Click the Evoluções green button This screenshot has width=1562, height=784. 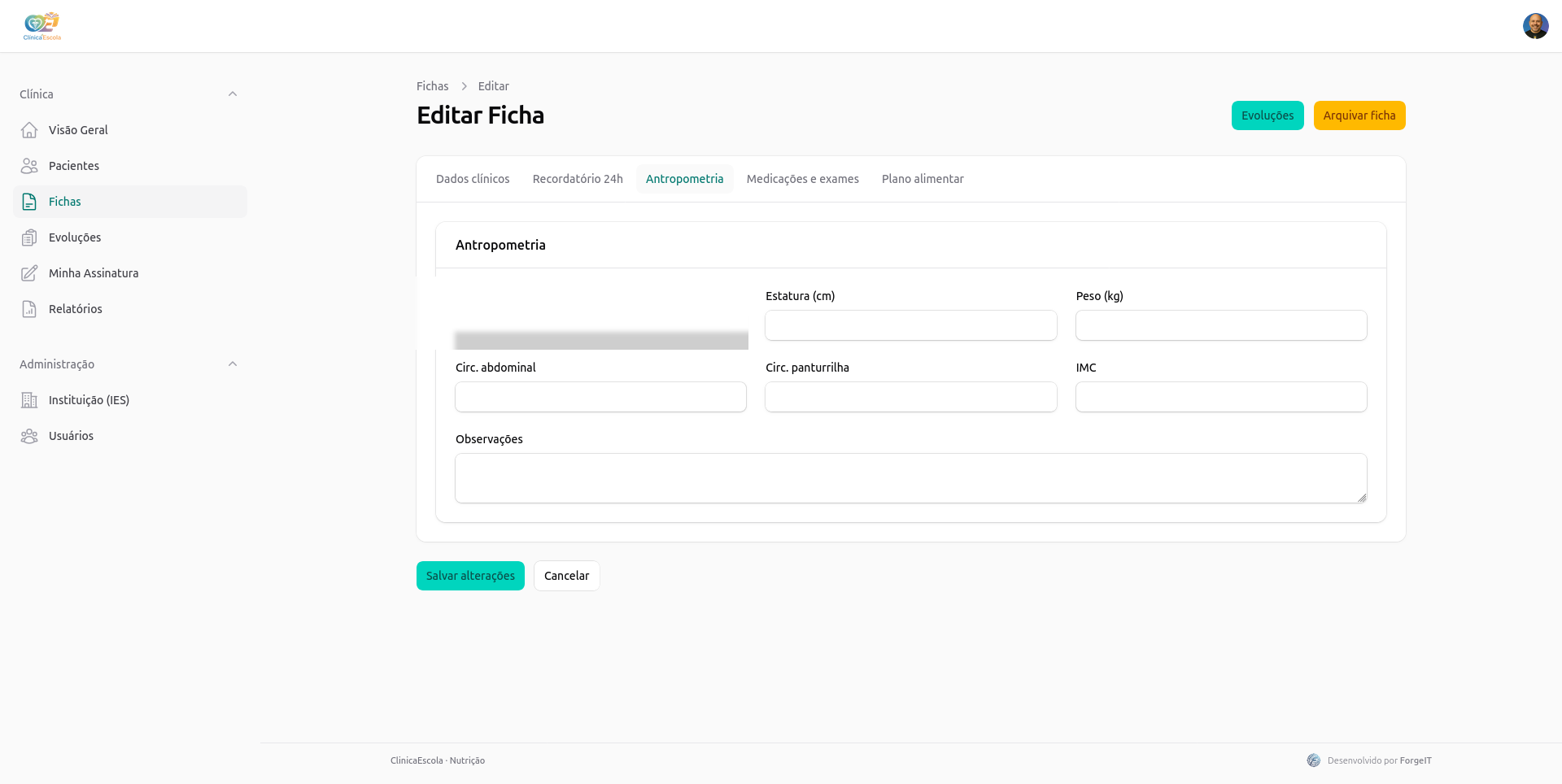pyautogui.click(x=1267, y=115)
